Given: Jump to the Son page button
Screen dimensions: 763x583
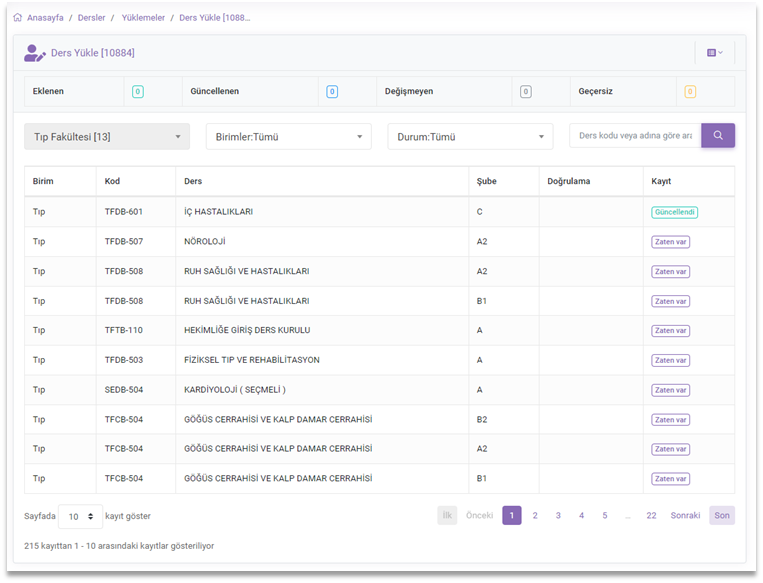Looking at the screenshot, I should coord(721,516).
